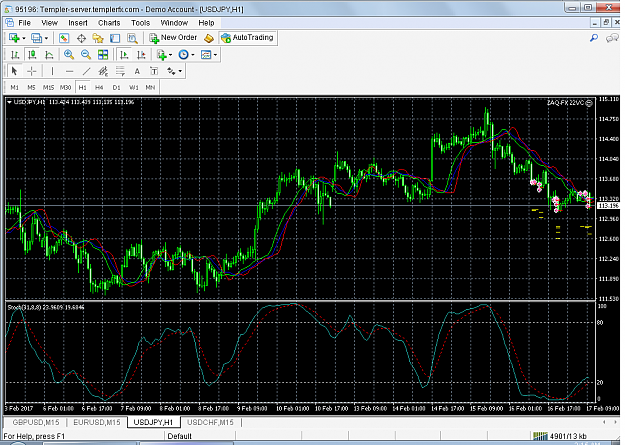Draw a horizontal line tool
This screenshot has width=625, height=445.
pyautogui.click(x=69, y=71)
